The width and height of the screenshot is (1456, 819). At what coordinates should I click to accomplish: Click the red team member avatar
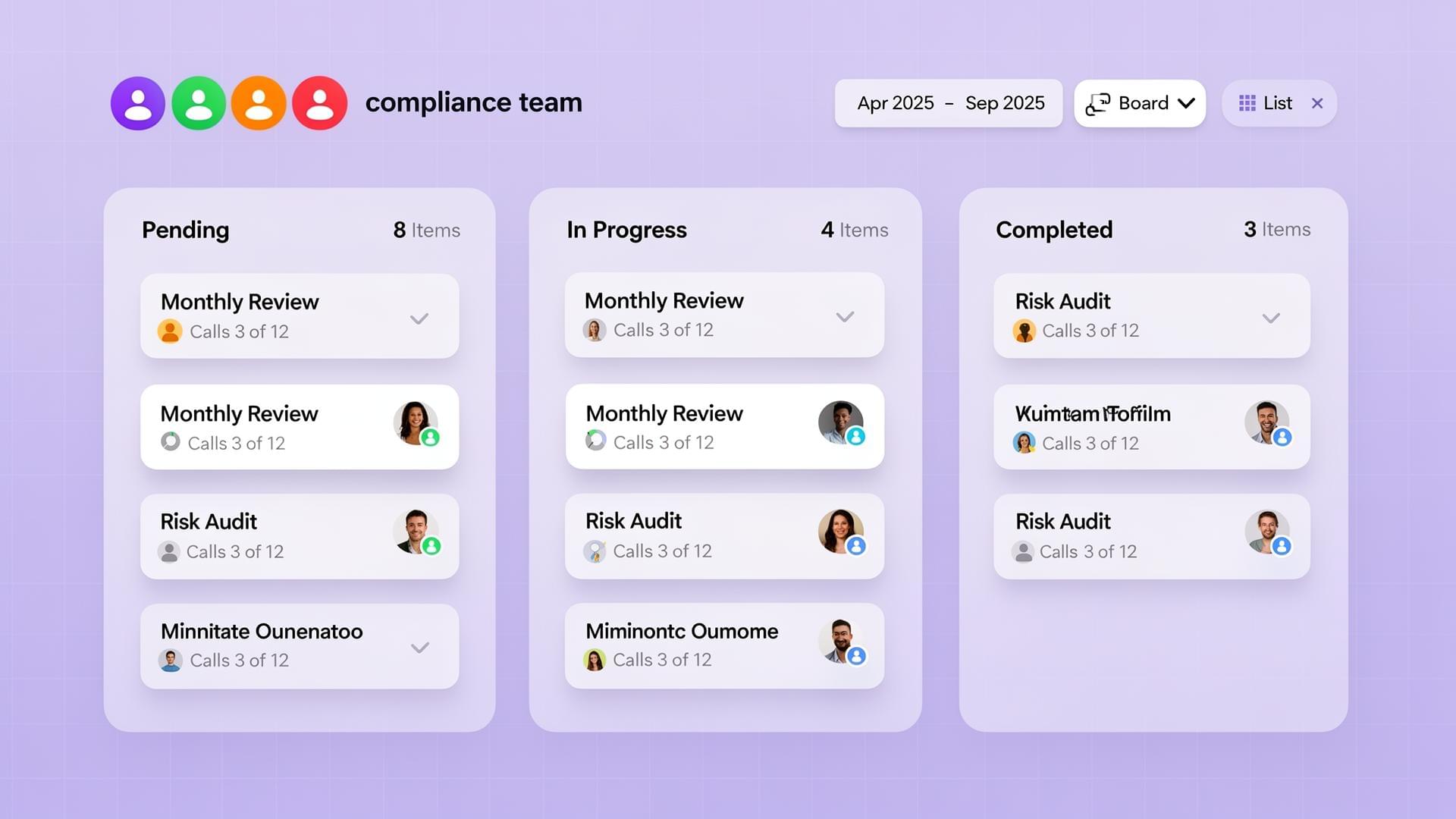tap(318, 102)
